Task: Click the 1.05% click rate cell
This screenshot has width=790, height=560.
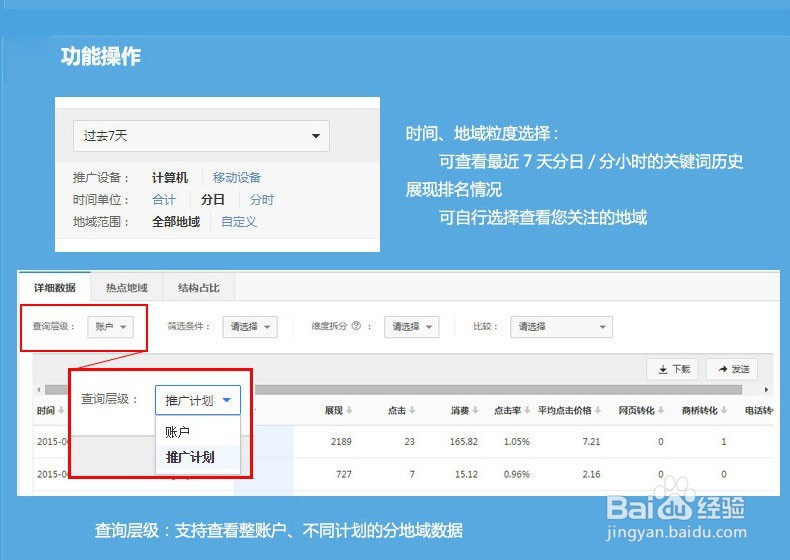Action: (x=516, y=442)
